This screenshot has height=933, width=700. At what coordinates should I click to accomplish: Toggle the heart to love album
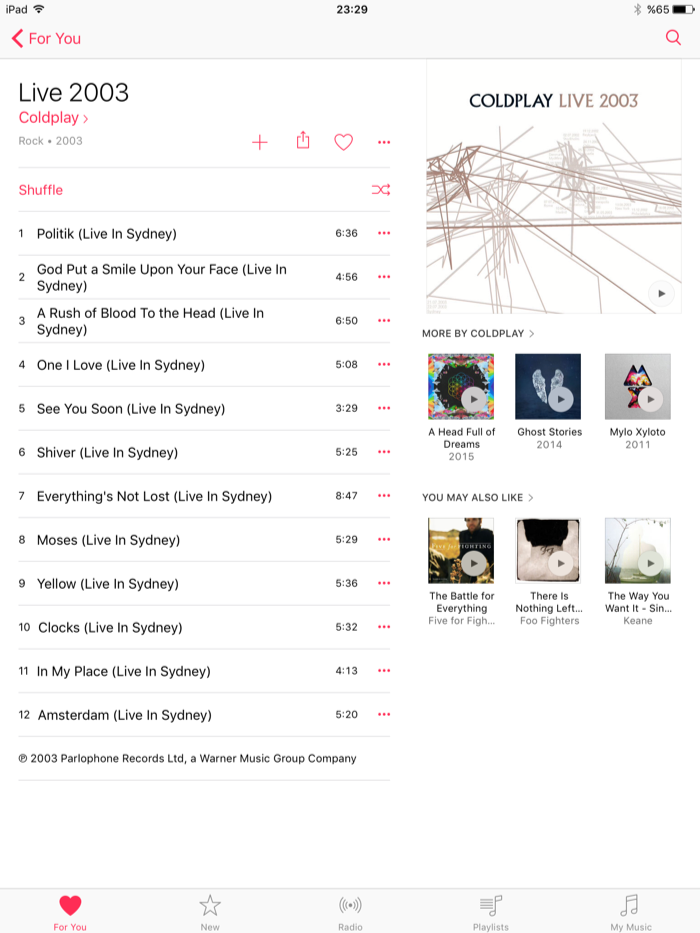[343, 142]
